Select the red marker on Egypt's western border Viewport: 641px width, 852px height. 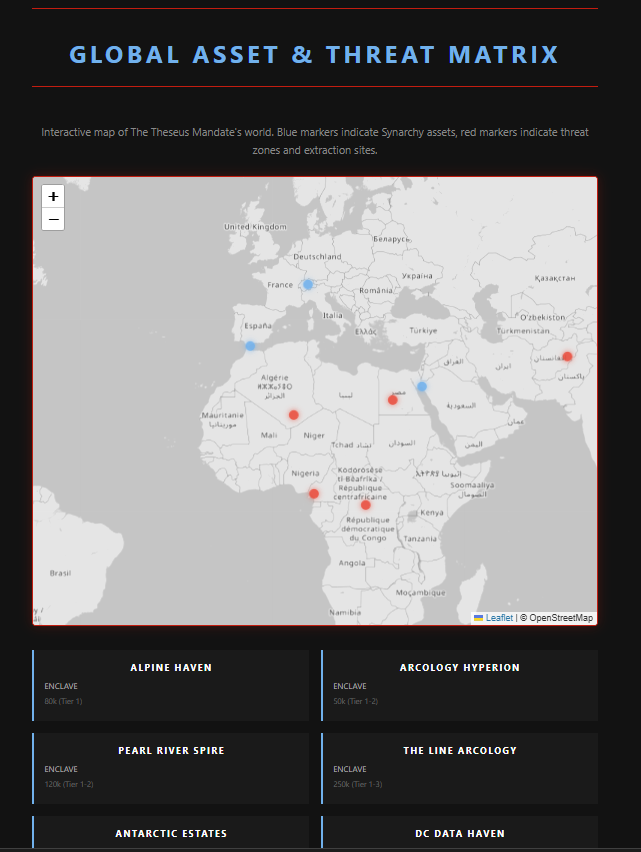393,400
